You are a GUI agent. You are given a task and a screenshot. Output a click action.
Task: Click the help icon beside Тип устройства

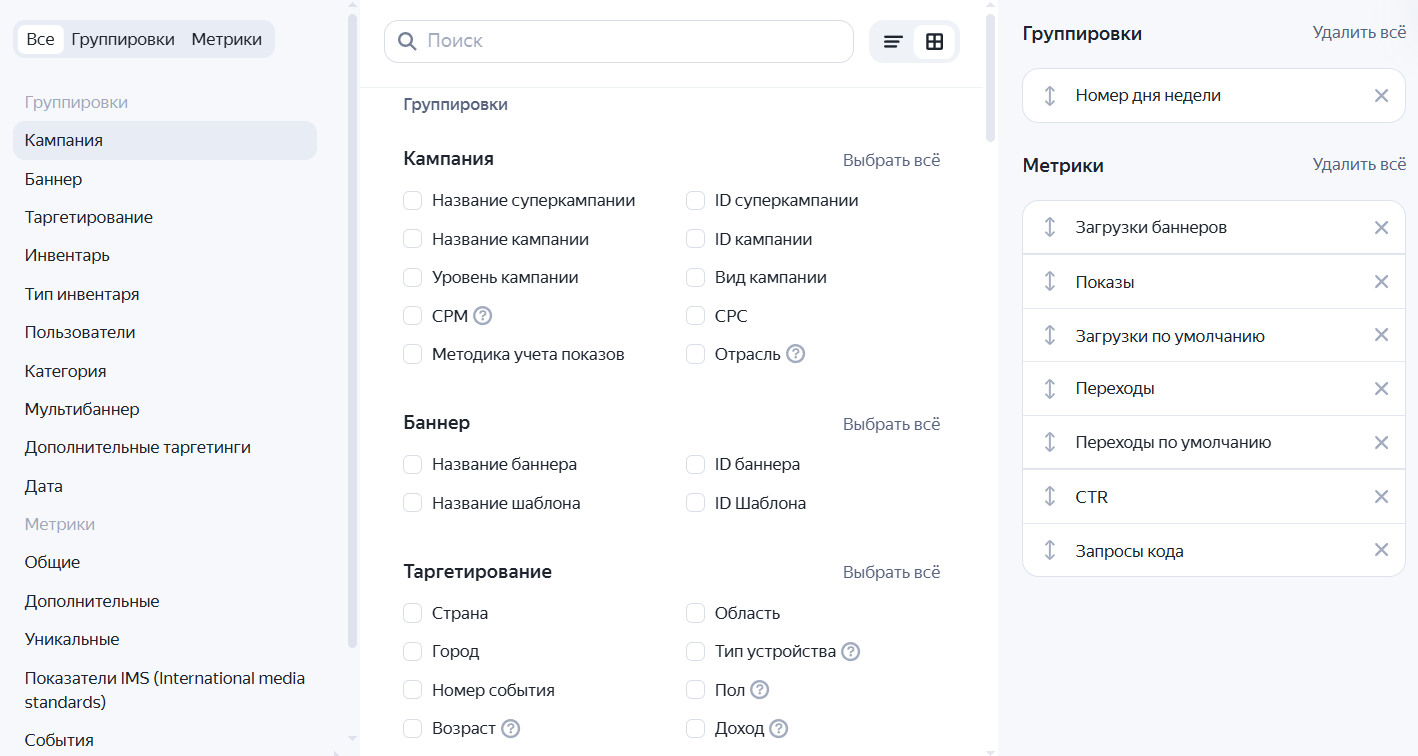click(x=850, y=652)
